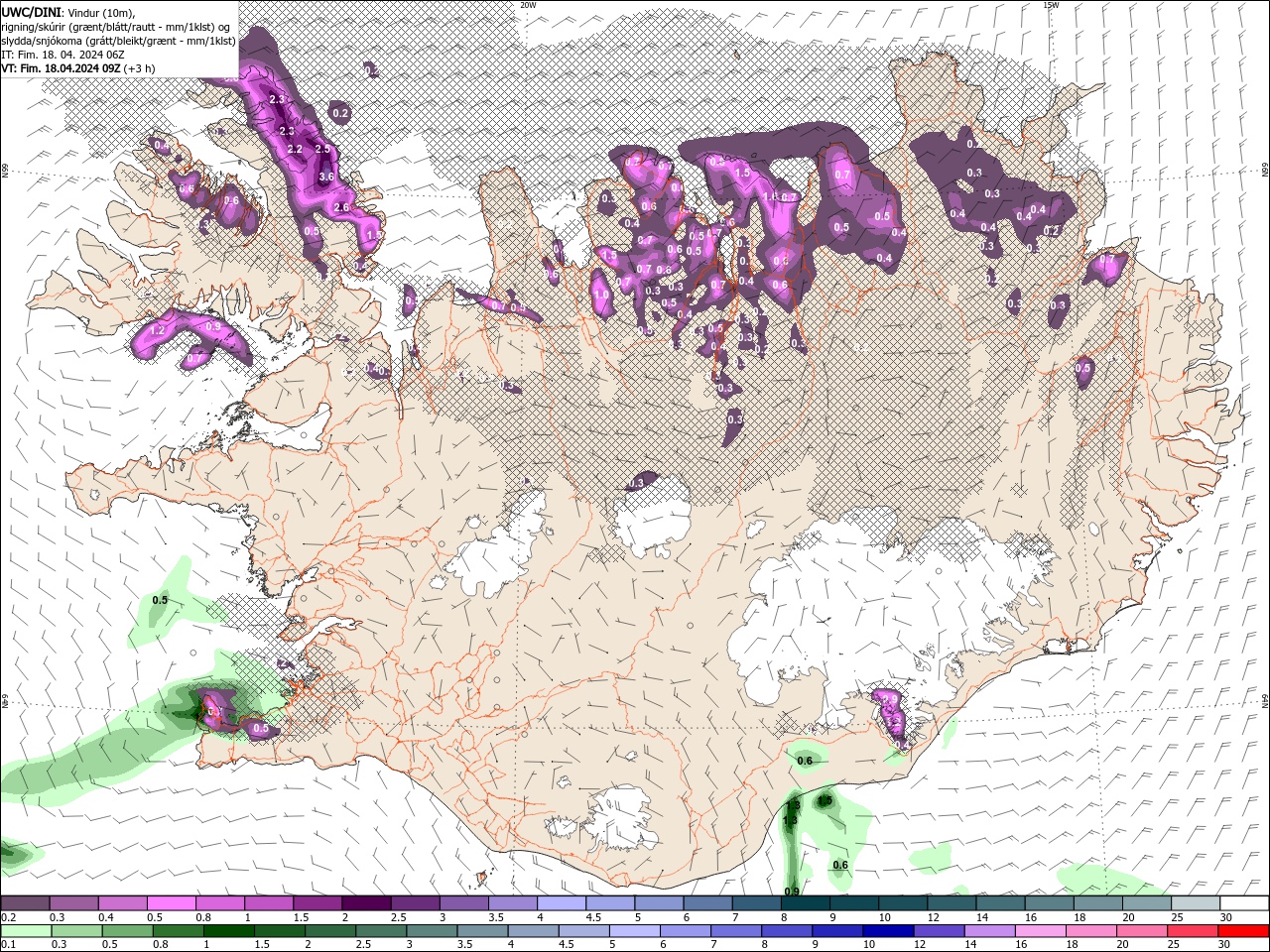Select the 2 mm rain legend swatch

pos(329,931)
